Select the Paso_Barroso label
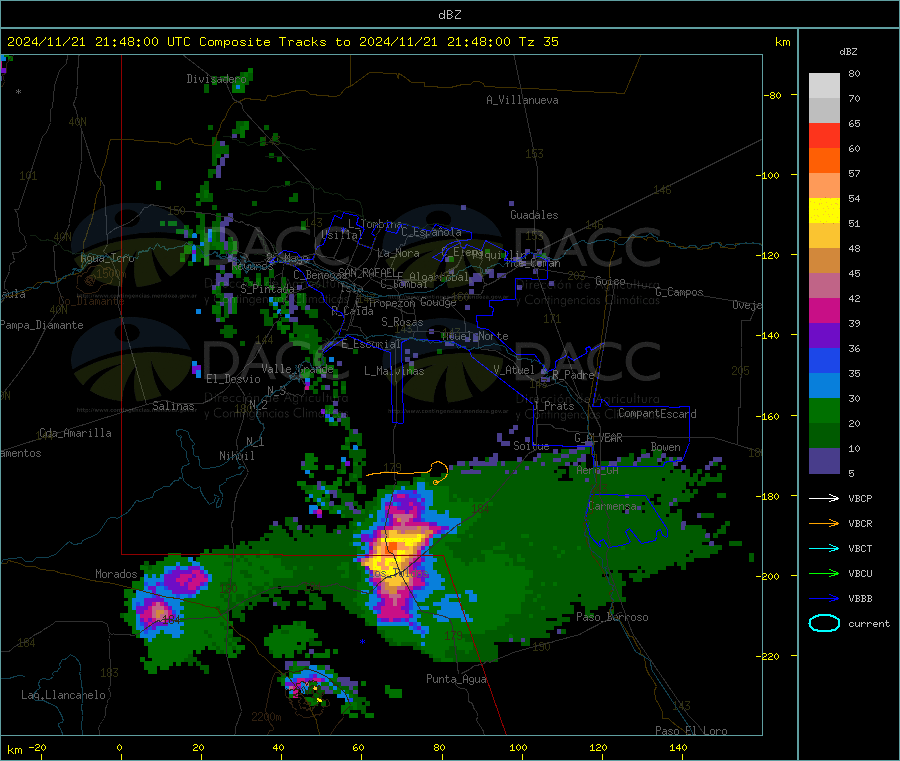The height and width of the screenshot is (761, 900). pos(612,617)
